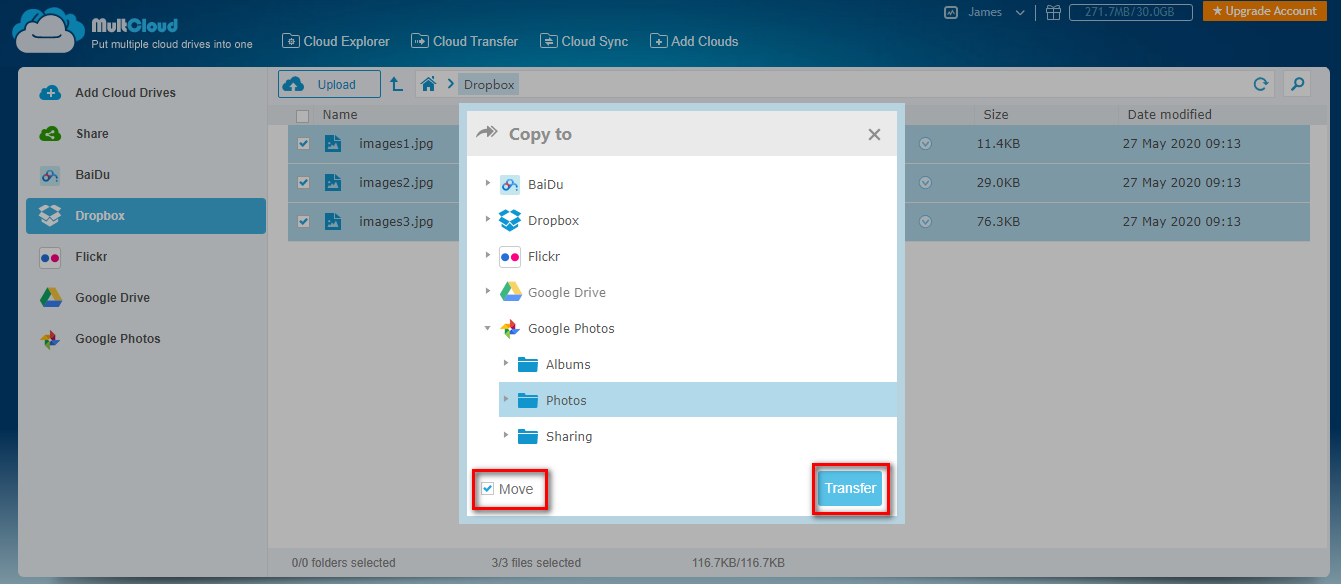1341x584 pixels.
Task: Expand the Sharing folder node
Action: tap(506, 436)
